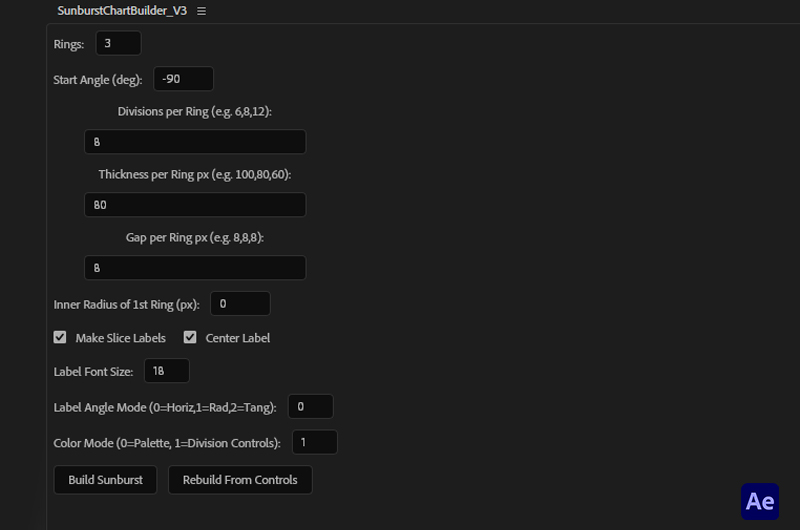Focus the Gap per Ring input
This screenshot has height=530, width=800.
tap(195, 268)
